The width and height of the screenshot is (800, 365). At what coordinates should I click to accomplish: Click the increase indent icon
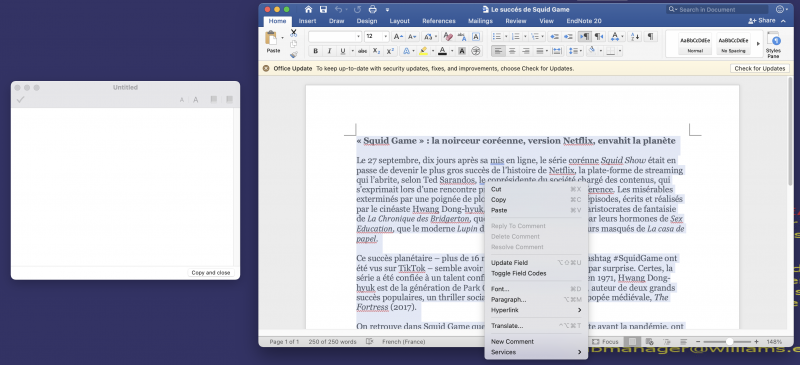(x=568, y=37)
